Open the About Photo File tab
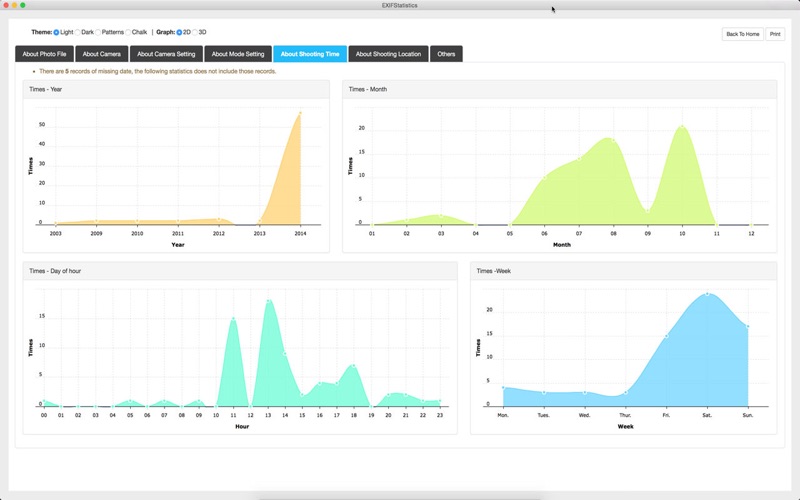This screenshot has width=800, height=500. (44, 54)
